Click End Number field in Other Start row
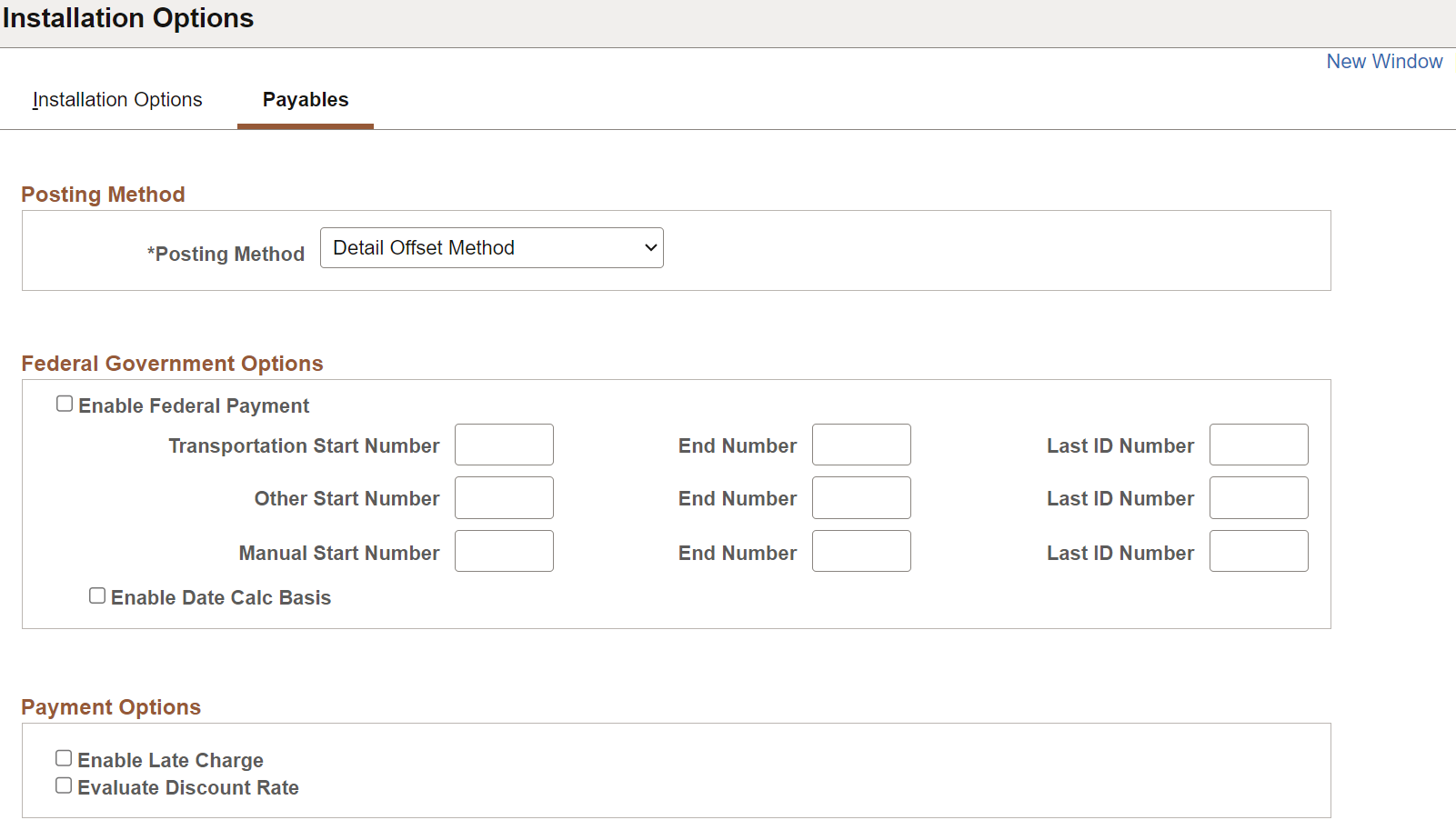Image resolution: width=1456 pixels, height=830 pixels. 861,498
